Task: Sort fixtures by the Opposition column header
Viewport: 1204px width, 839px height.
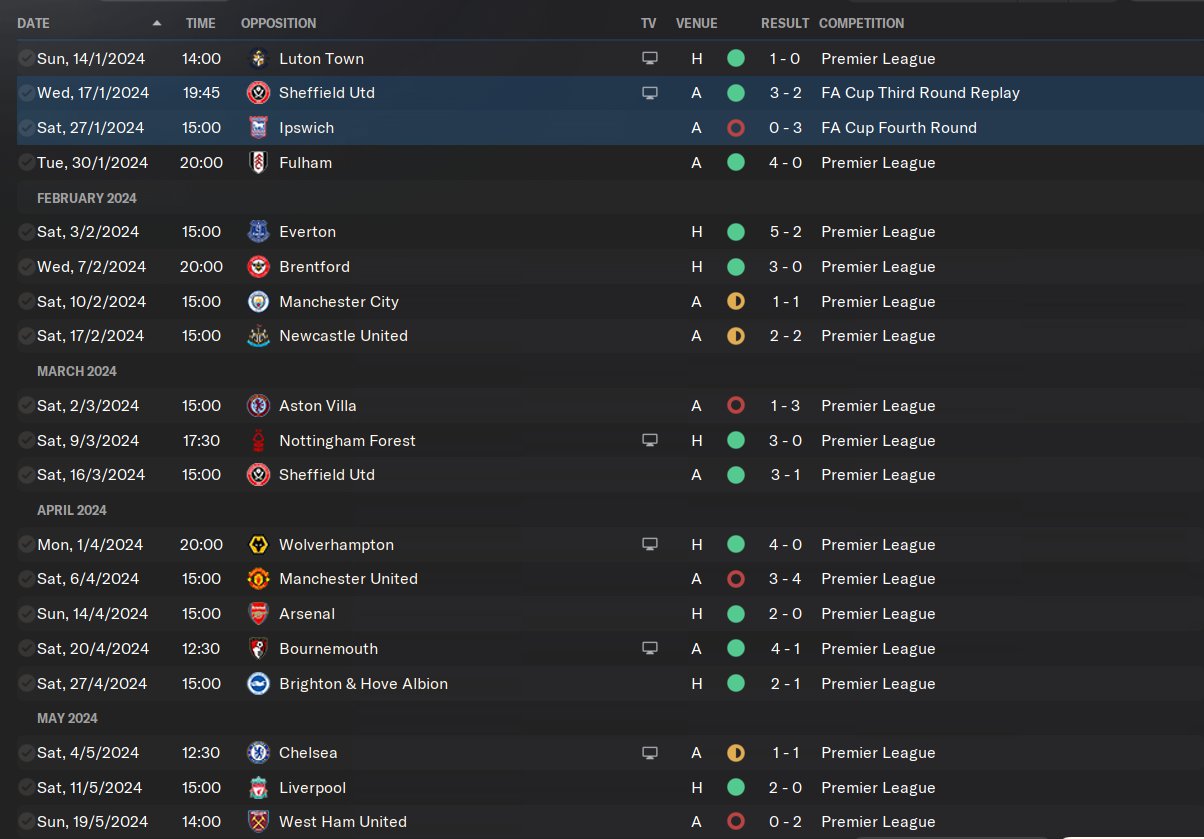Action: coord(278,23)
